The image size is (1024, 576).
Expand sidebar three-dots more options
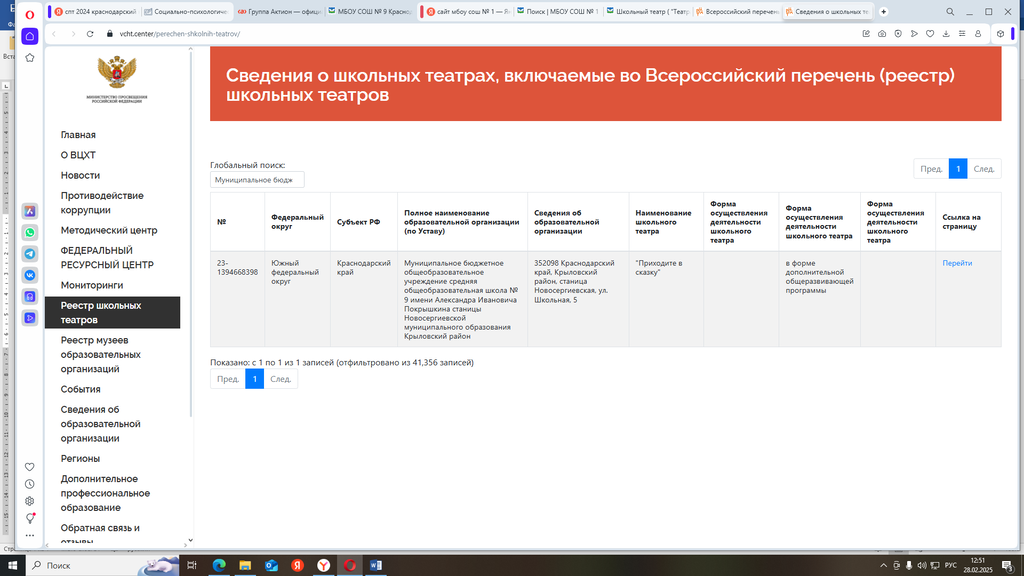pos(30,535)
